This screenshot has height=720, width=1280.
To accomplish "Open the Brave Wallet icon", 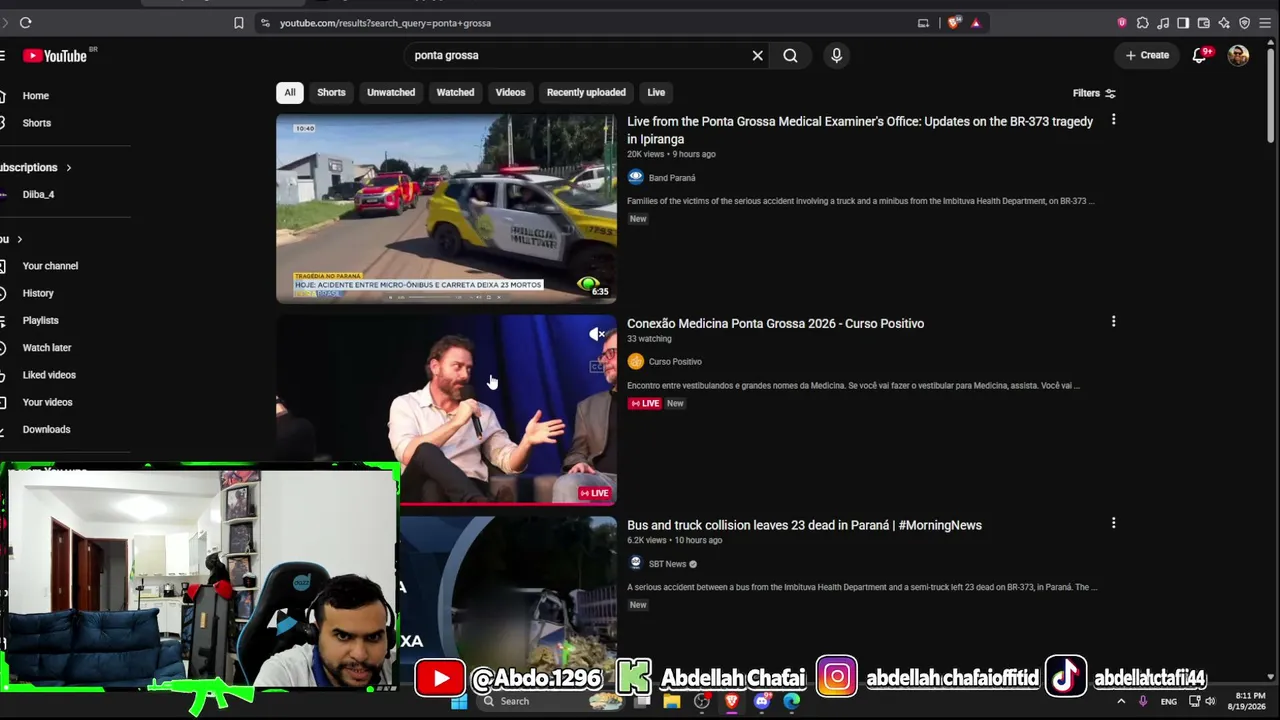I will point(1204,23).
